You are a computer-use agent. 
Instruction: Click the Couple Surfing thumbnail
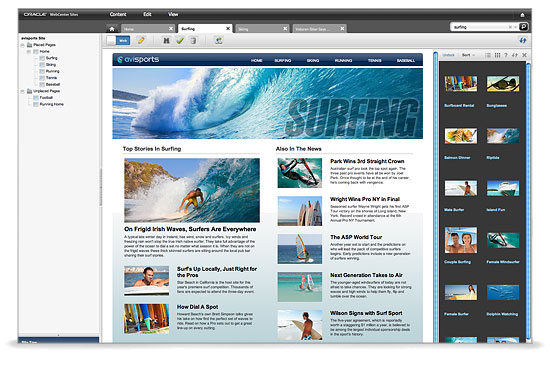[461, 240]
